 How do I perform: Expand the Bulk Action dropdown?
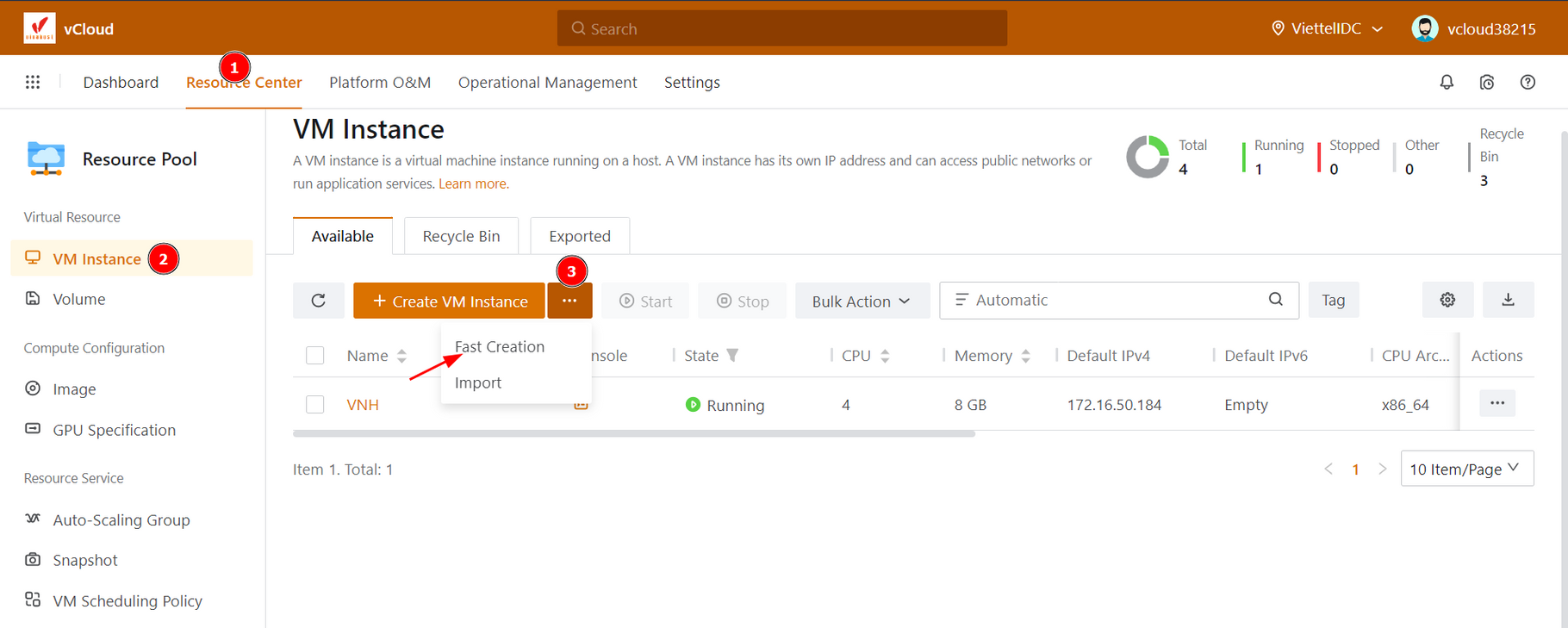(861, 301)
